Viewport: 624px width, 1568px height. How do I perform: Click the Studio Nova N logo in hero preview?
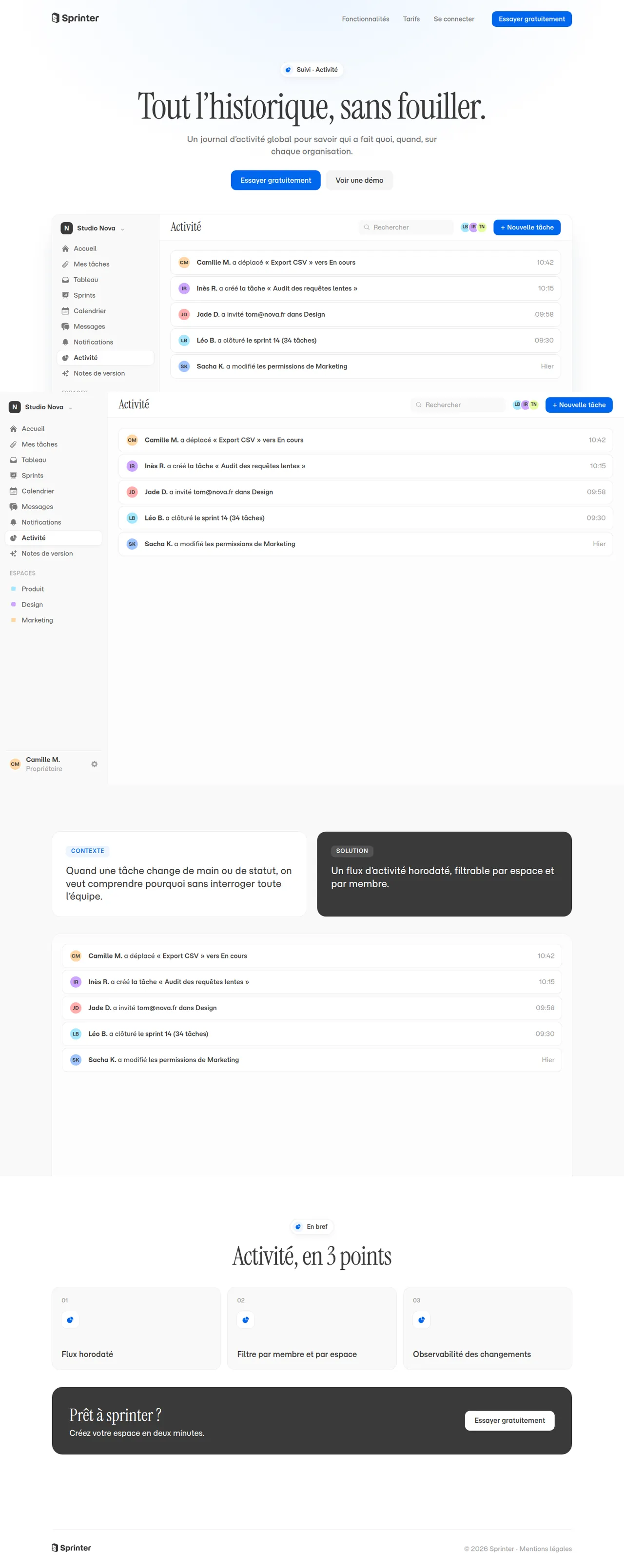[x=67, y=228]
